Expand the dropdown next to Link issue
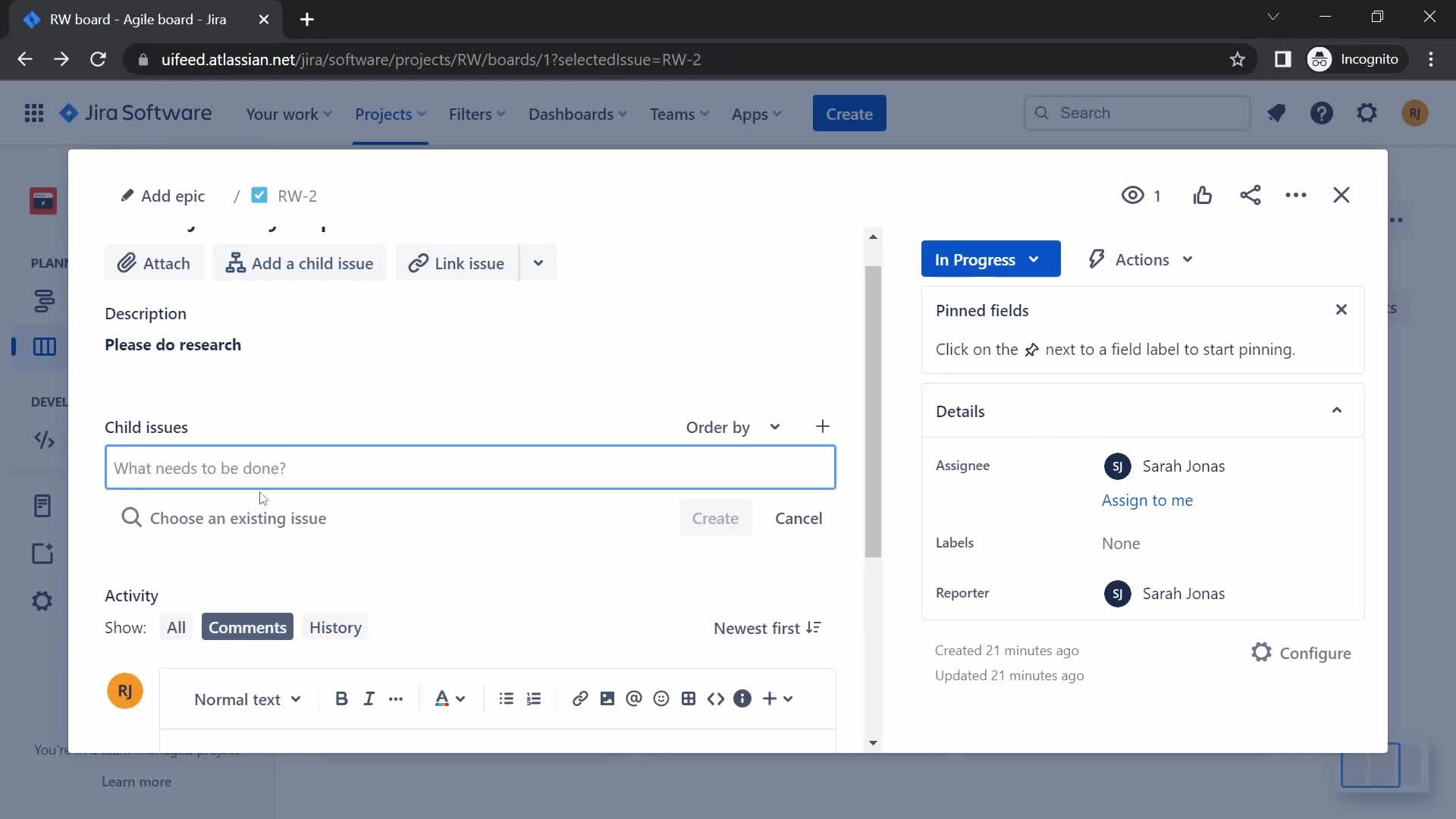This screenshot has height=819, width=1456. (538, 263)
